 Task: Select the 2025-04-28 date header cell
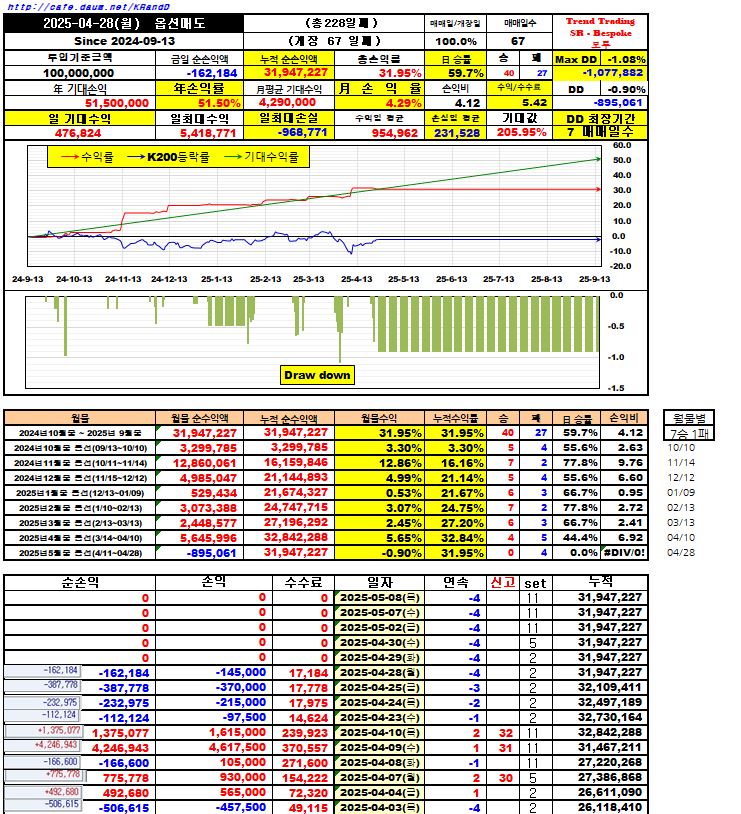(124, 23)
